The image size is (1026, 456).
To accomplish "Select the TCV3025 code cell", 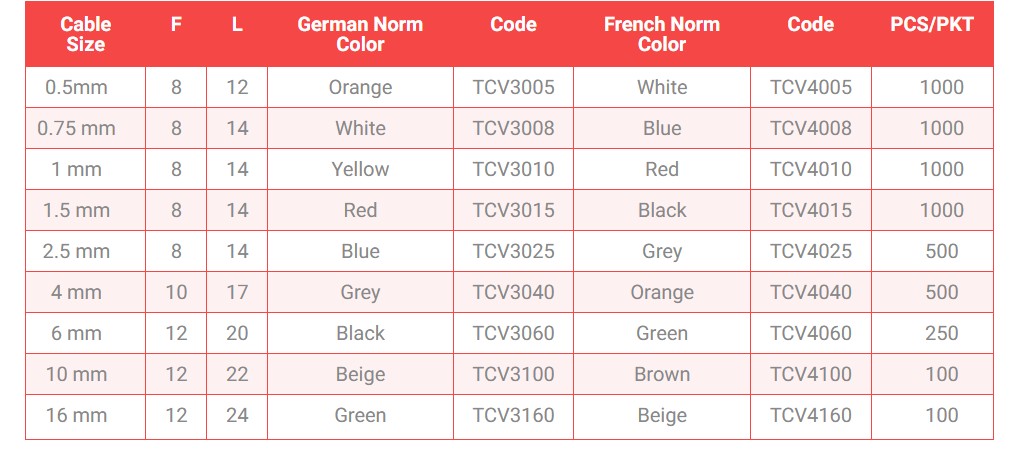I will pos(513,251).
